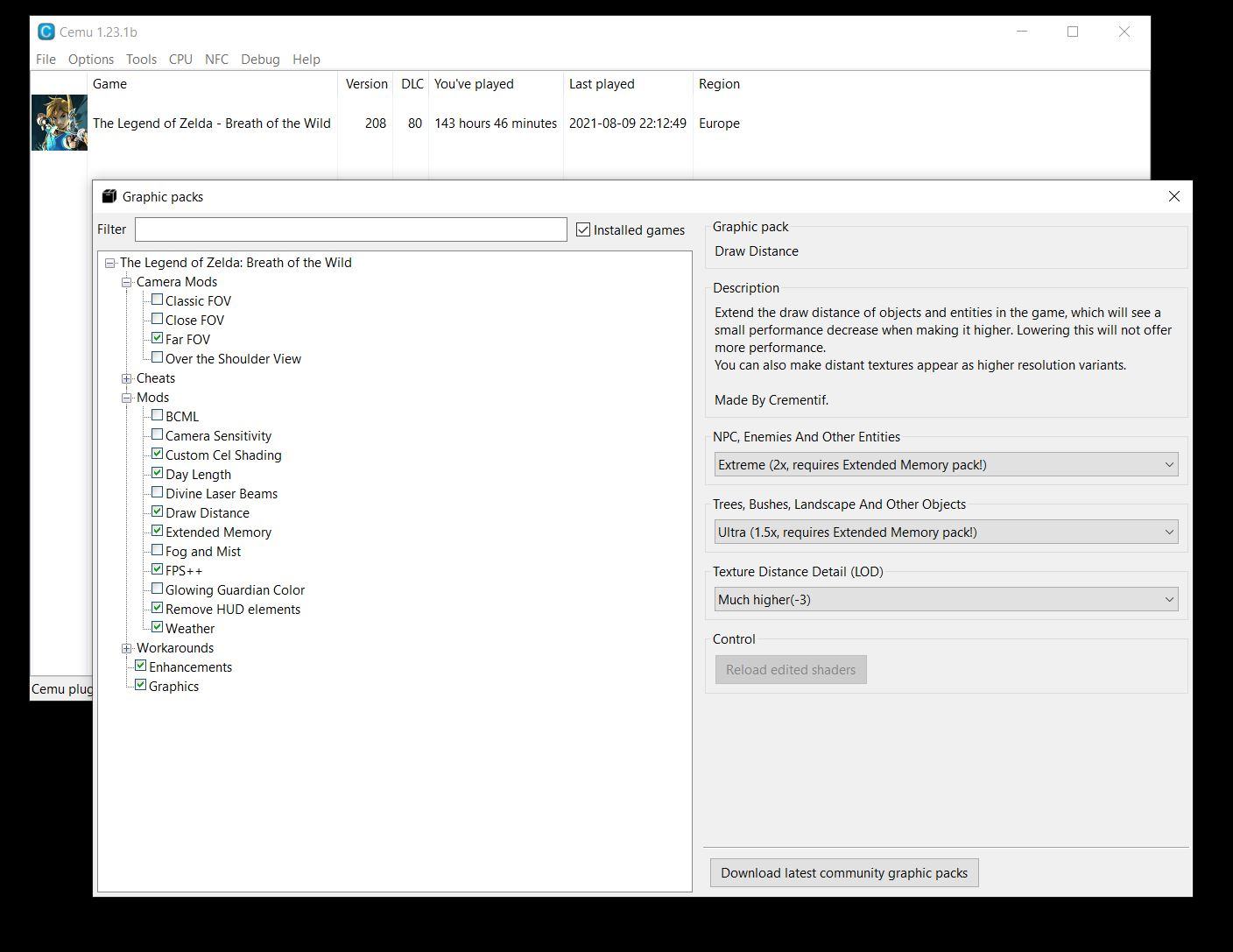The image size is (1233, 952).
Task: Sort by Last played column header
Action: (x=628, y=84)
